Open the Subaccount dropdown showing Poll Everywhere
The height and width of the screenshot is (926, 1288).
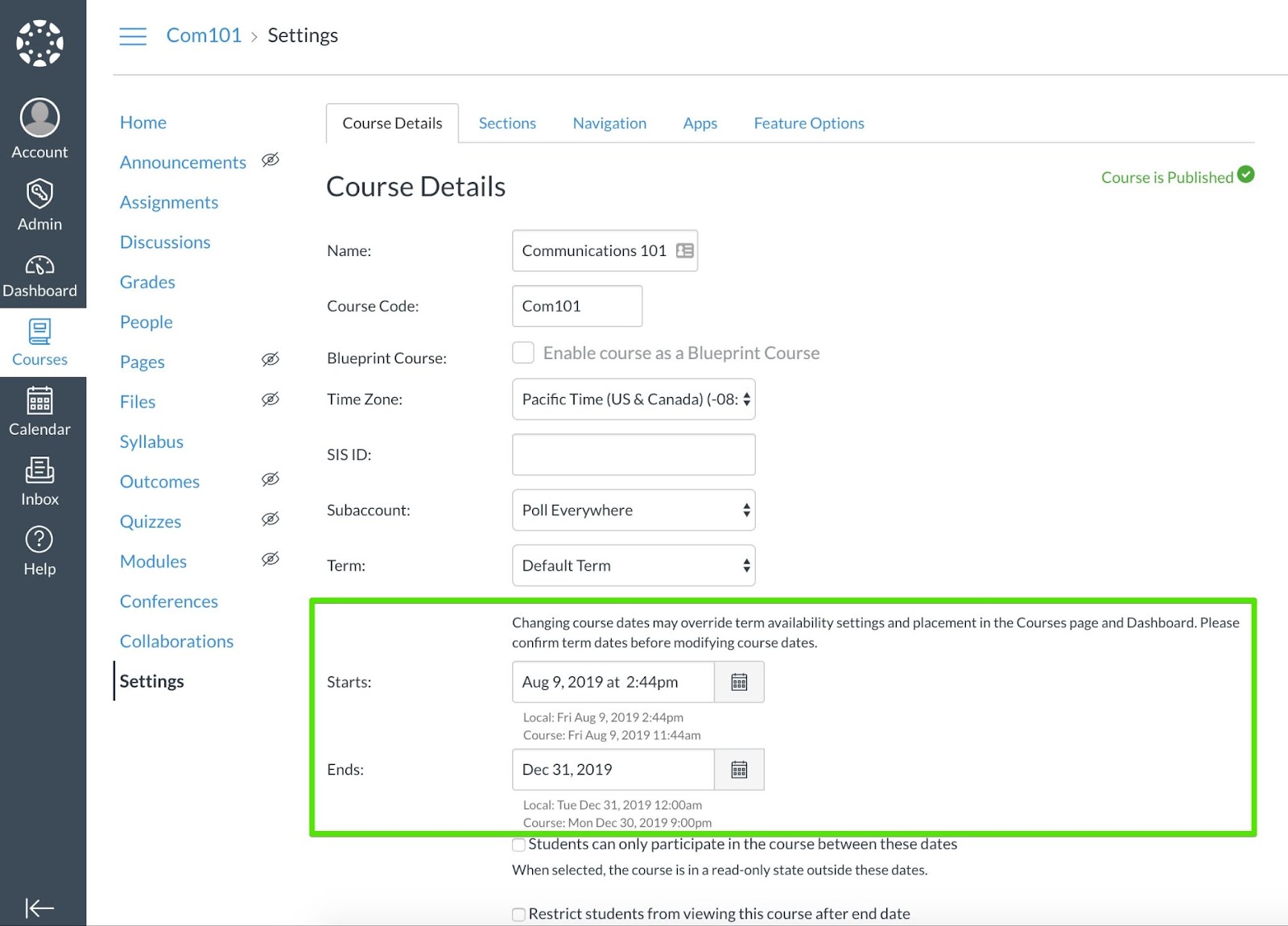click(x=633, y=510)
